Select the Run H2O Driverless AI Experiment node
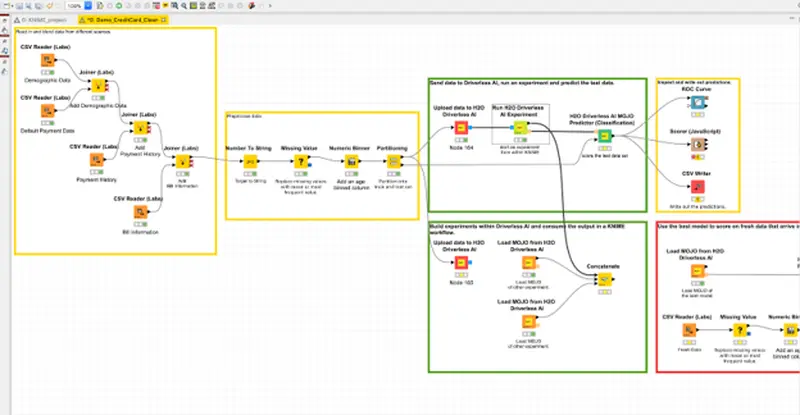Image resolution: width=800 pixels, height=415 pixels. tap(520, 128)
